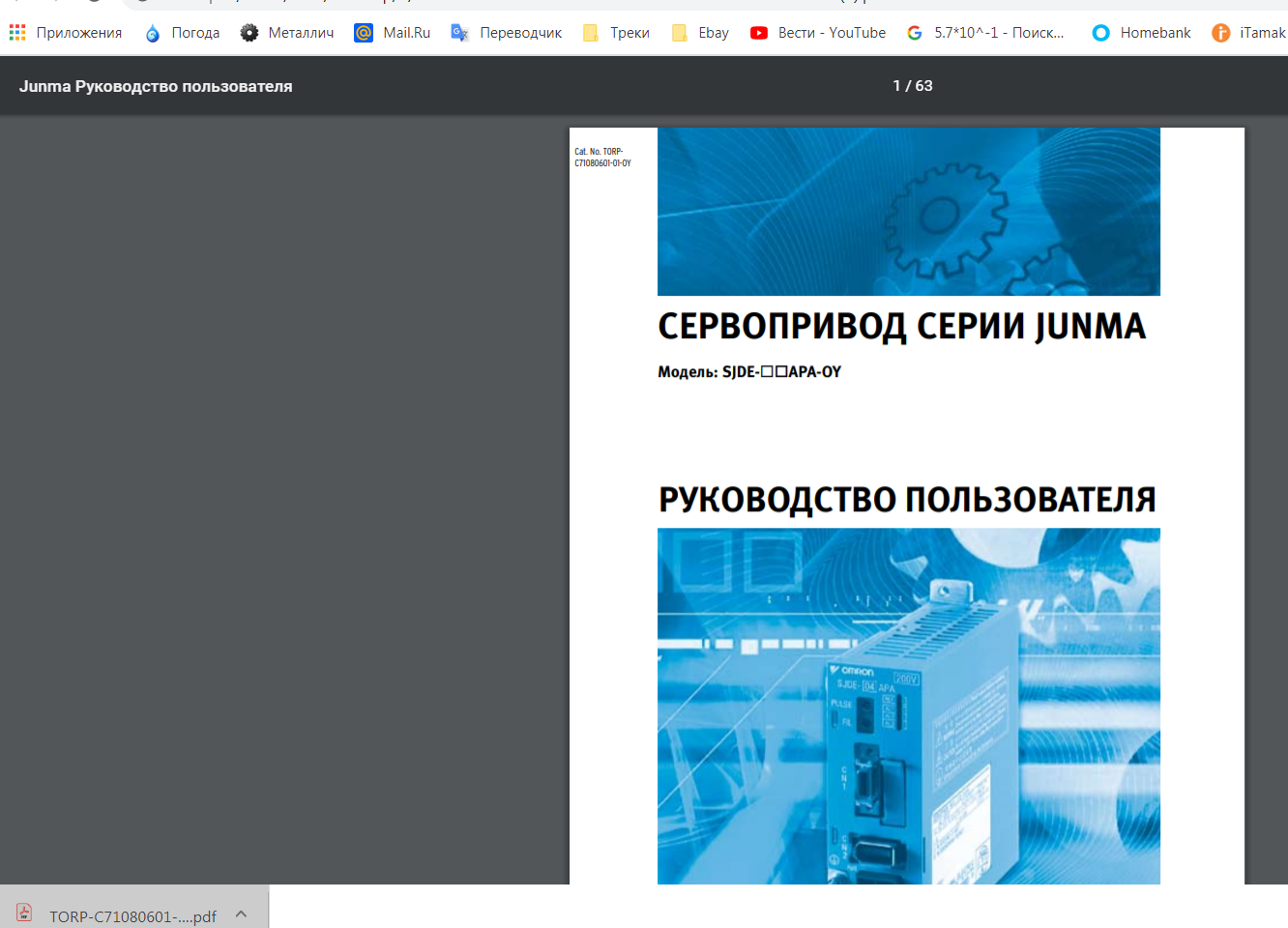Click the servo drive product photo
The image size is (1288, 928).
pos(909,706)
